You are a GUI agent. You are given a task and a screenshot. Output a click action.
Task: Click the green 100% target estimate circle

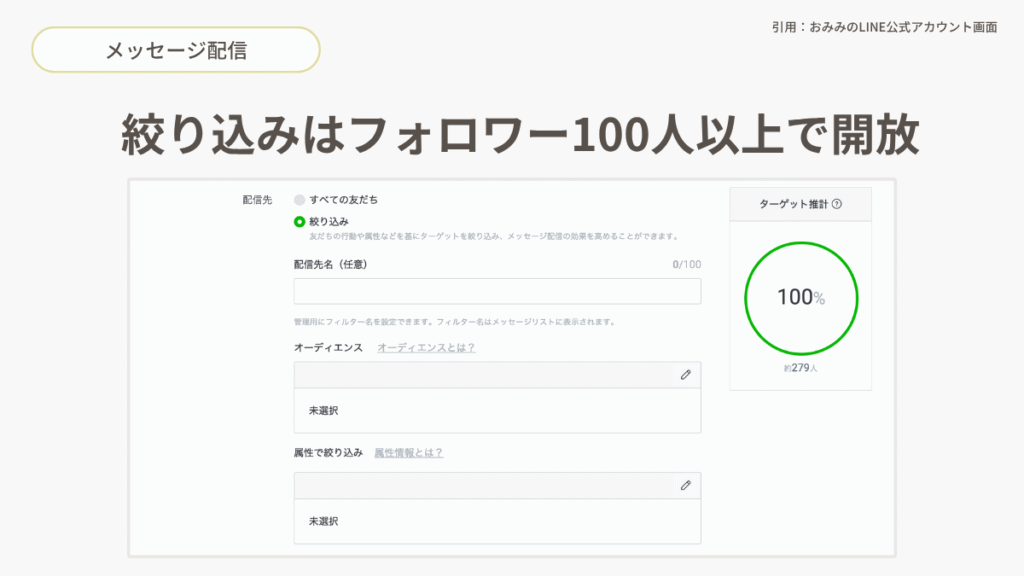click(x=800, y=298)
